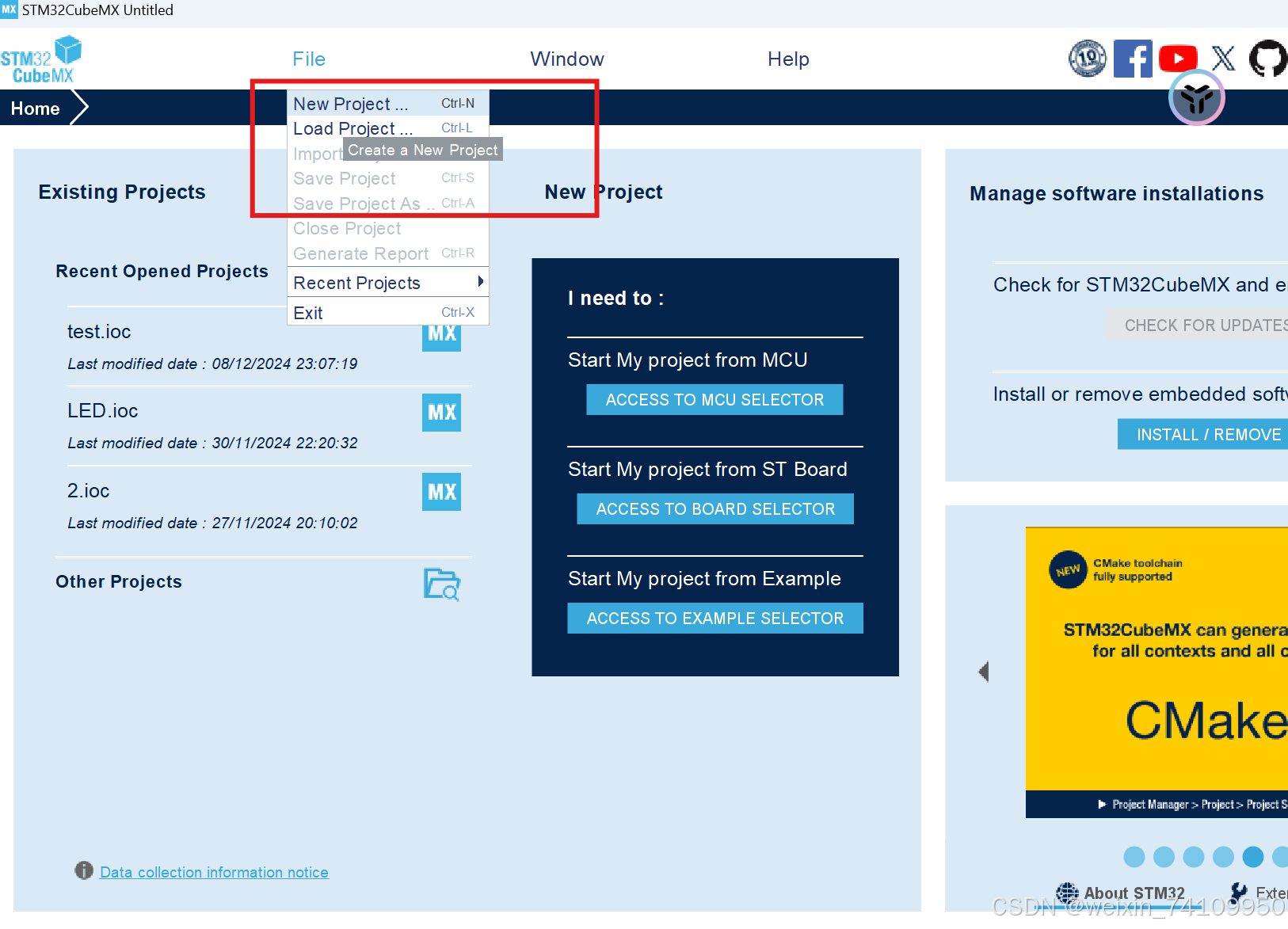Select the LED.ioc project name

[103, 411]
